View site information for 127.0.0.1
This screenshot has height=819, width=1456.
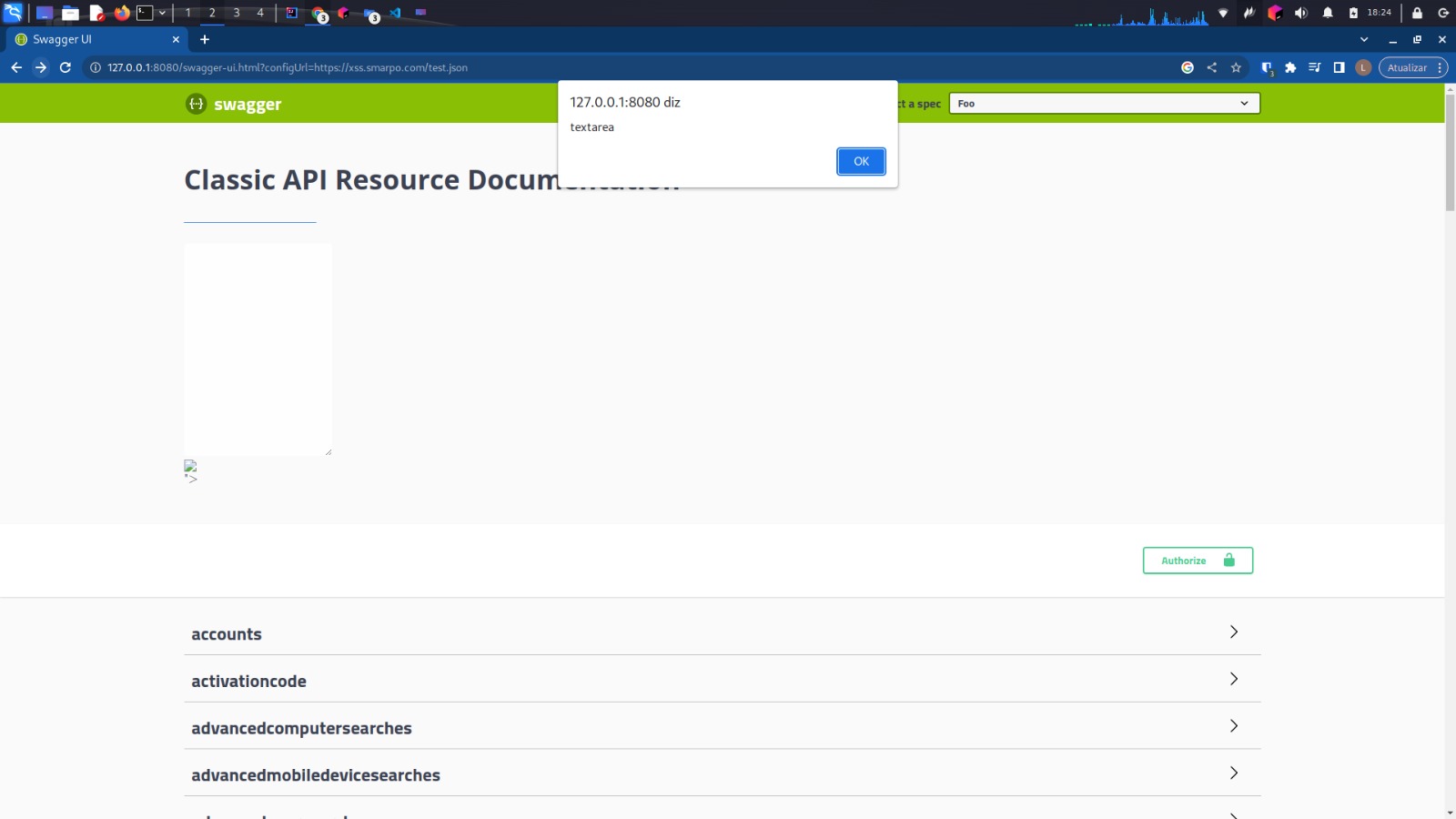point(95,67)
